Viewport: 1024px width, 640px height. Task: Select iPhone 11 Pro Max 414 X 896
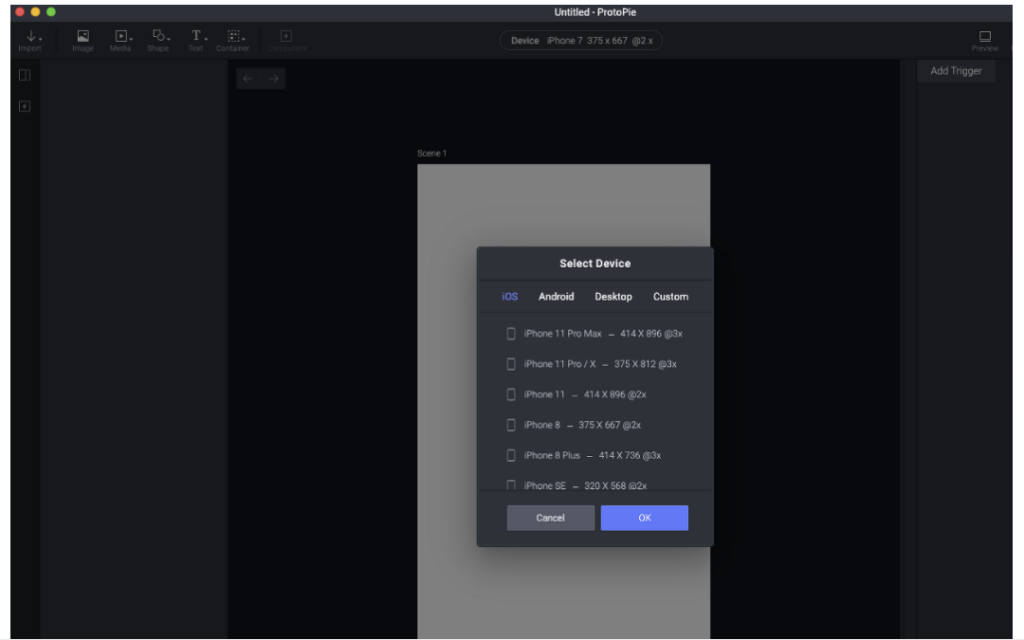tap(595, 334)
